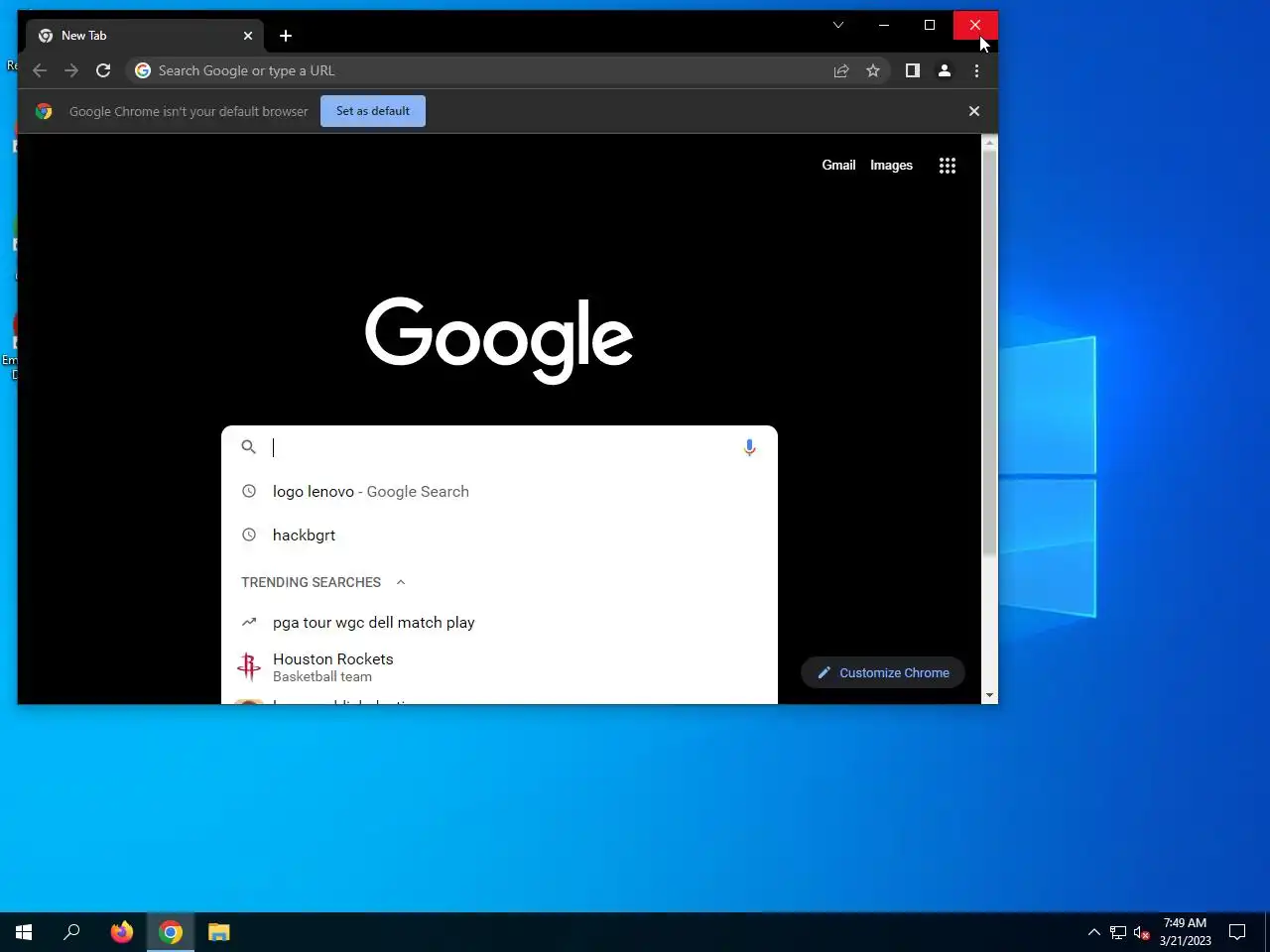Go forward using the forward arrow
Image resolution: width=1270 pixels, height=952 pixels.
coord(71,70)
